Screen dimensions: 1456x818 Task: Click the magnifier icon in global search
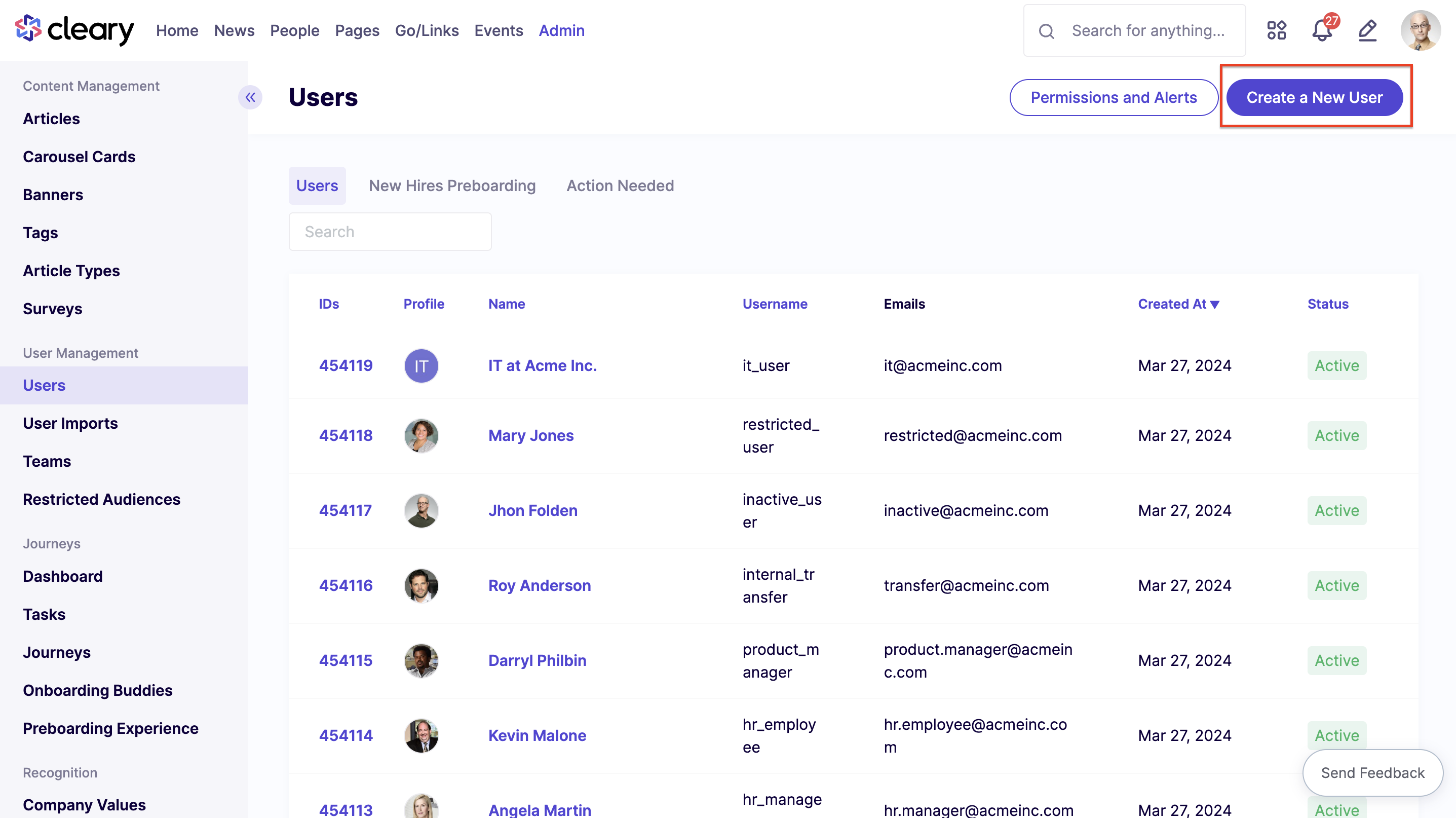1046,31
